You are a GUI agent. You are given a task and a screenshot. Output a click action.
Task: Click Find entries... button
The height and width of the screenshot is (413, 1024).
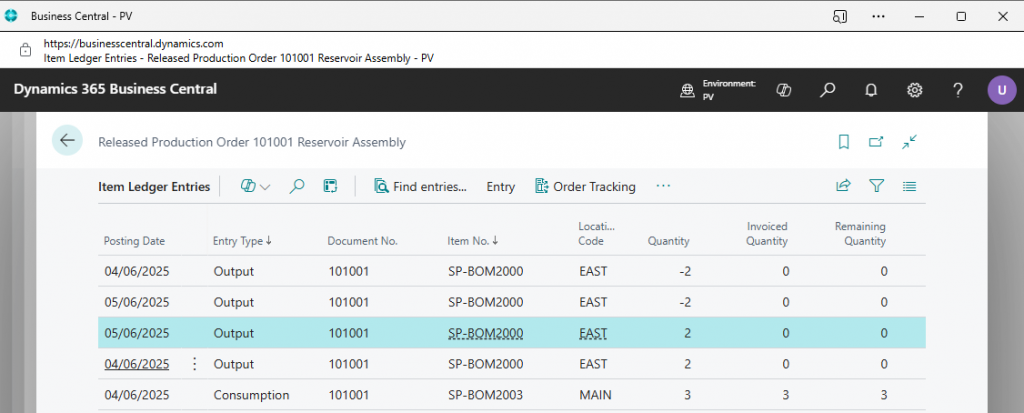tap(420, 186)
